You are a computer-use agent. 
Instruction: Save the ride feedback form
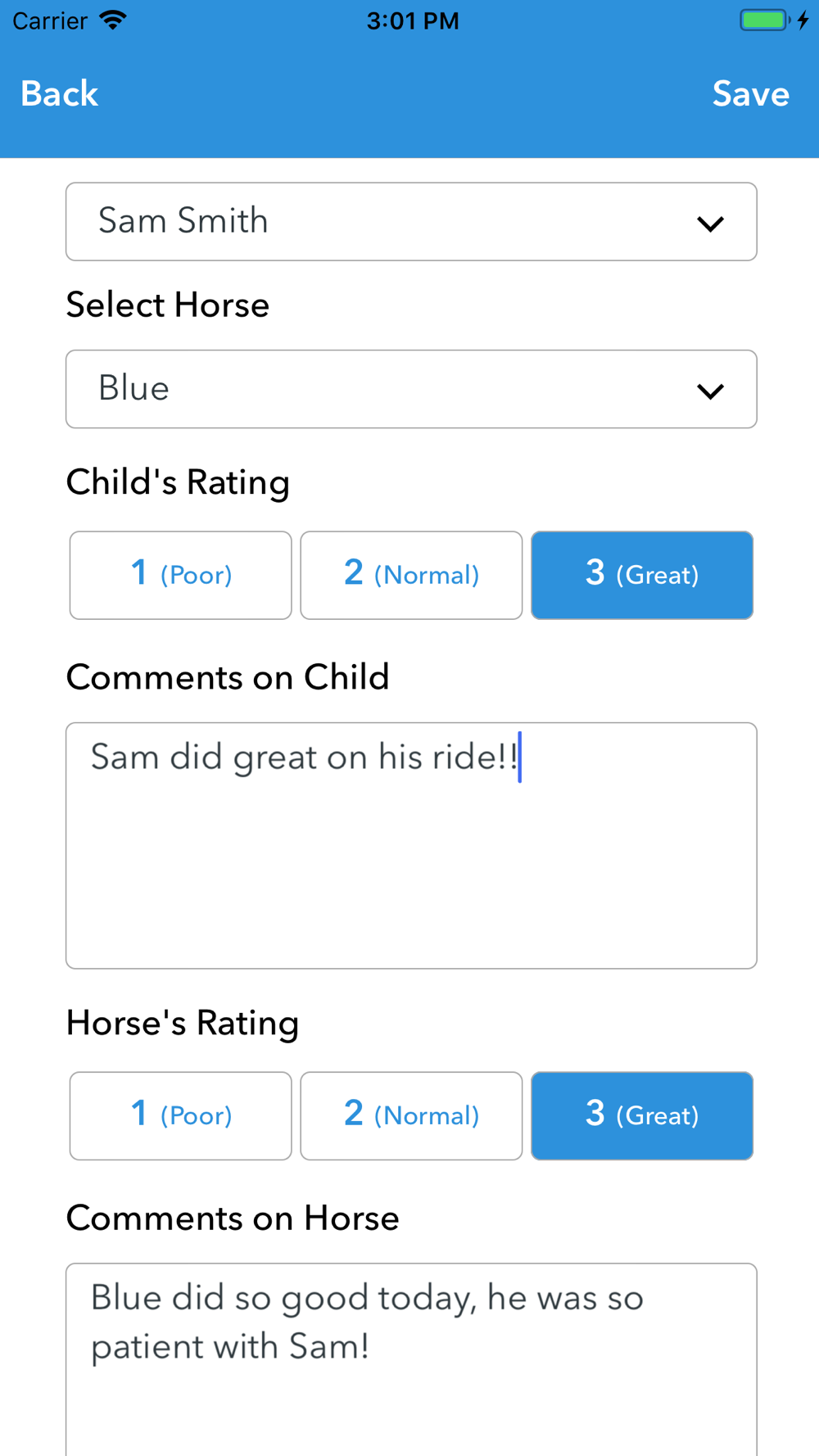750,93
